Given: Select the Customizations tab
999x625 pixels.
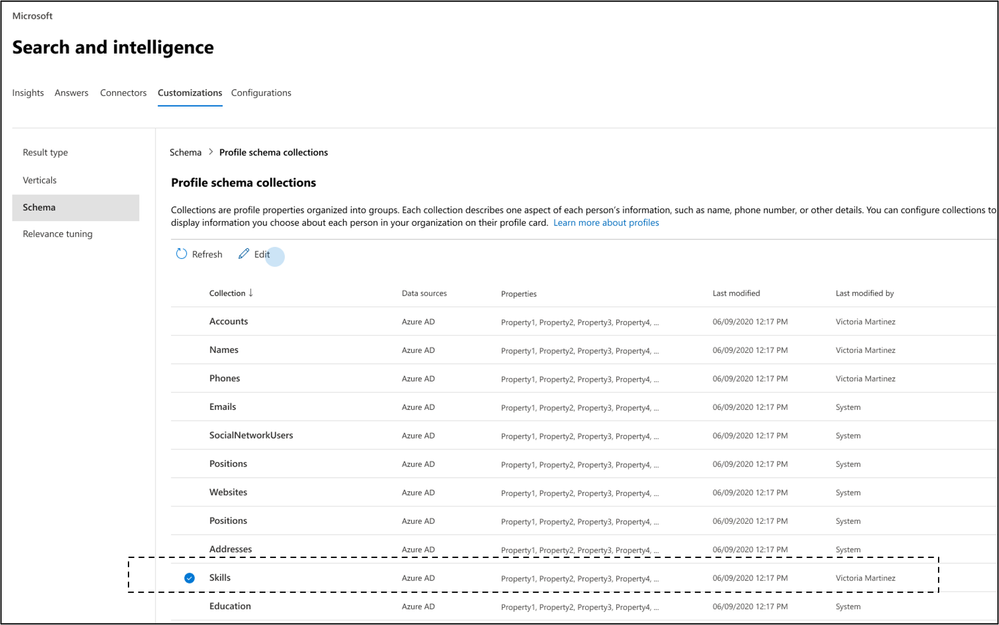Looking at the screenshot, I should click(x=190, y=93).
